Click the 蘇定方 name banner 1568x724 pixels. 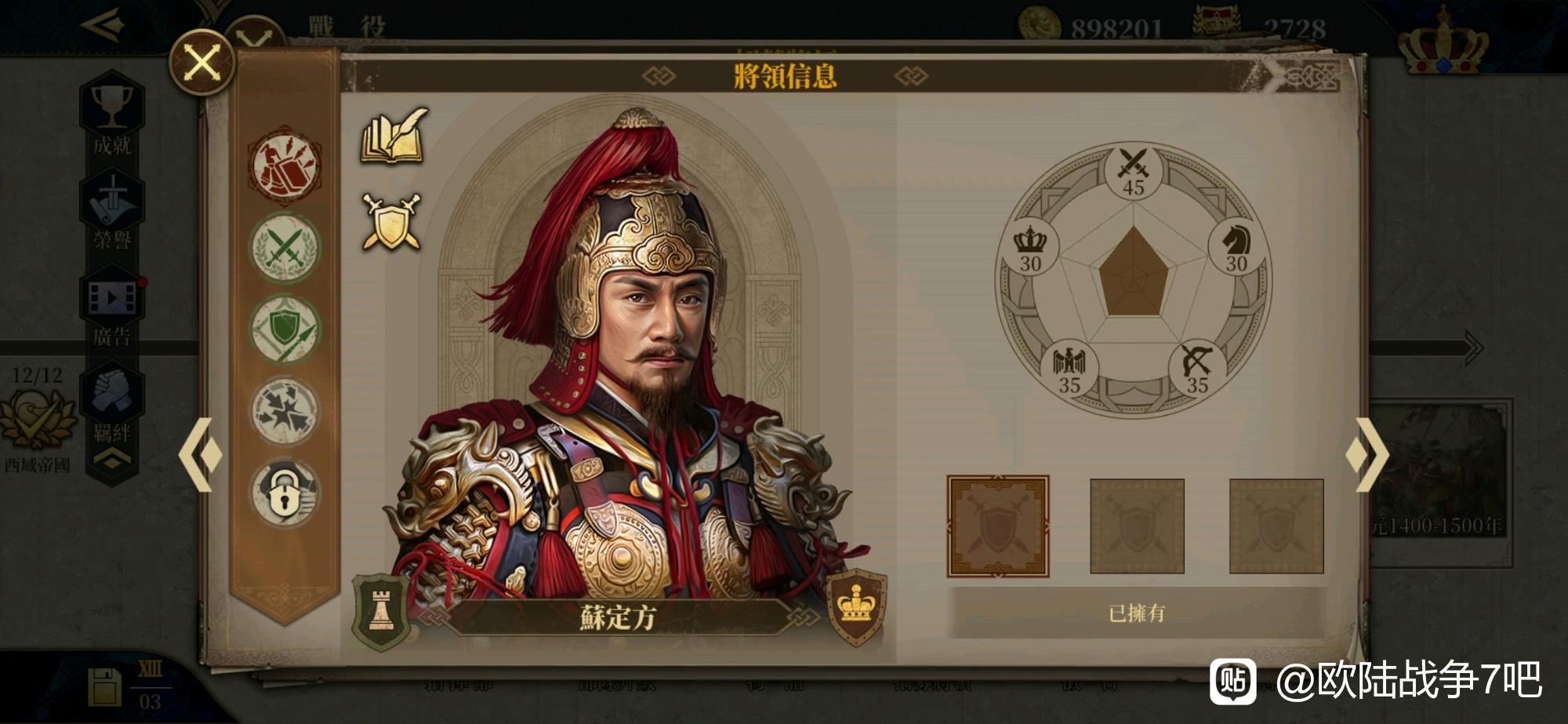[x=619, y=617]
